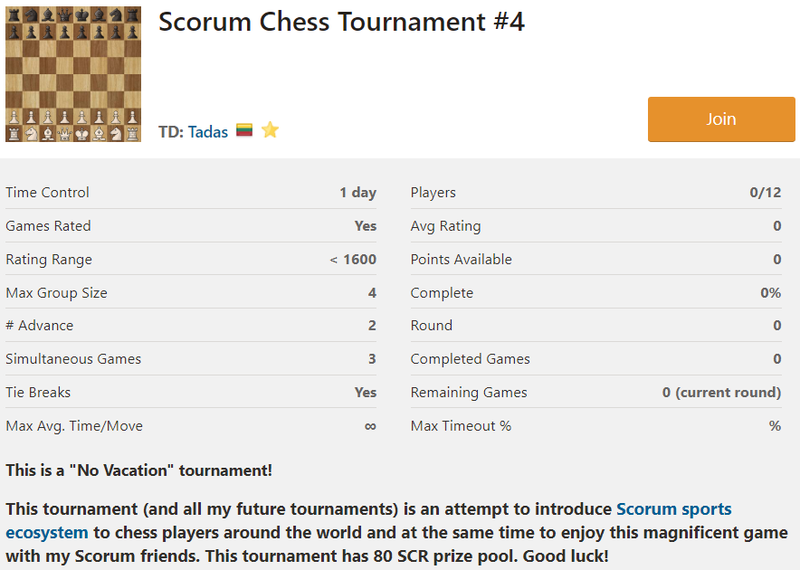This screenshot has width=800, height=570.
Task: Open tournament director Tadas profile
Action: pyautogui.click(x=208, y=132)
